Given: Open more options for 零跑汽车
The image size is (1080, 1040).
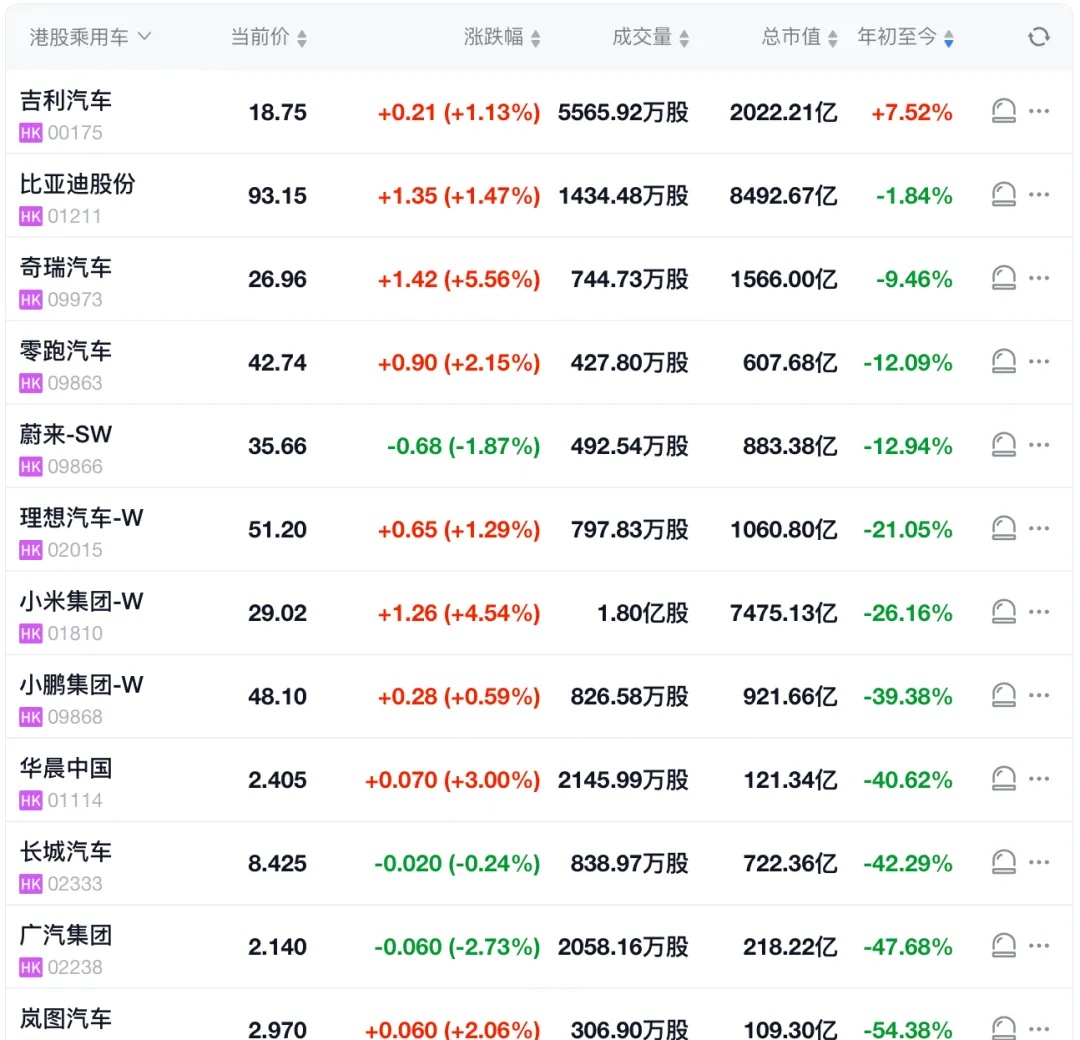Looking at the screenshot, I should [1039, 362].
